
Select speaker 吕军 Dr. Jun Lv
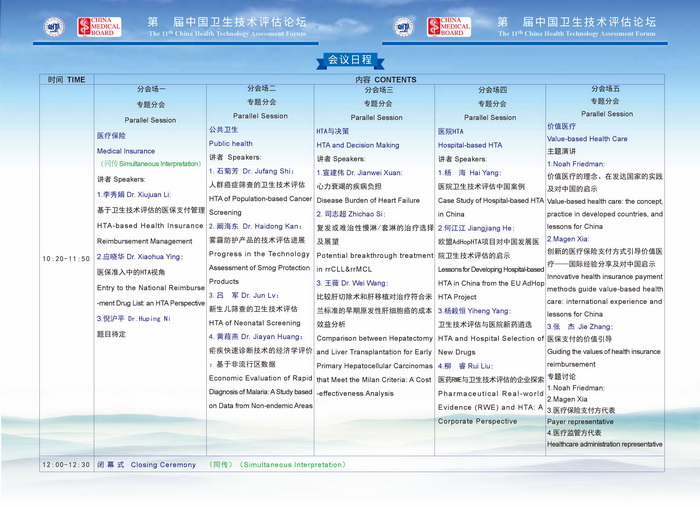(x=244, y=295)
